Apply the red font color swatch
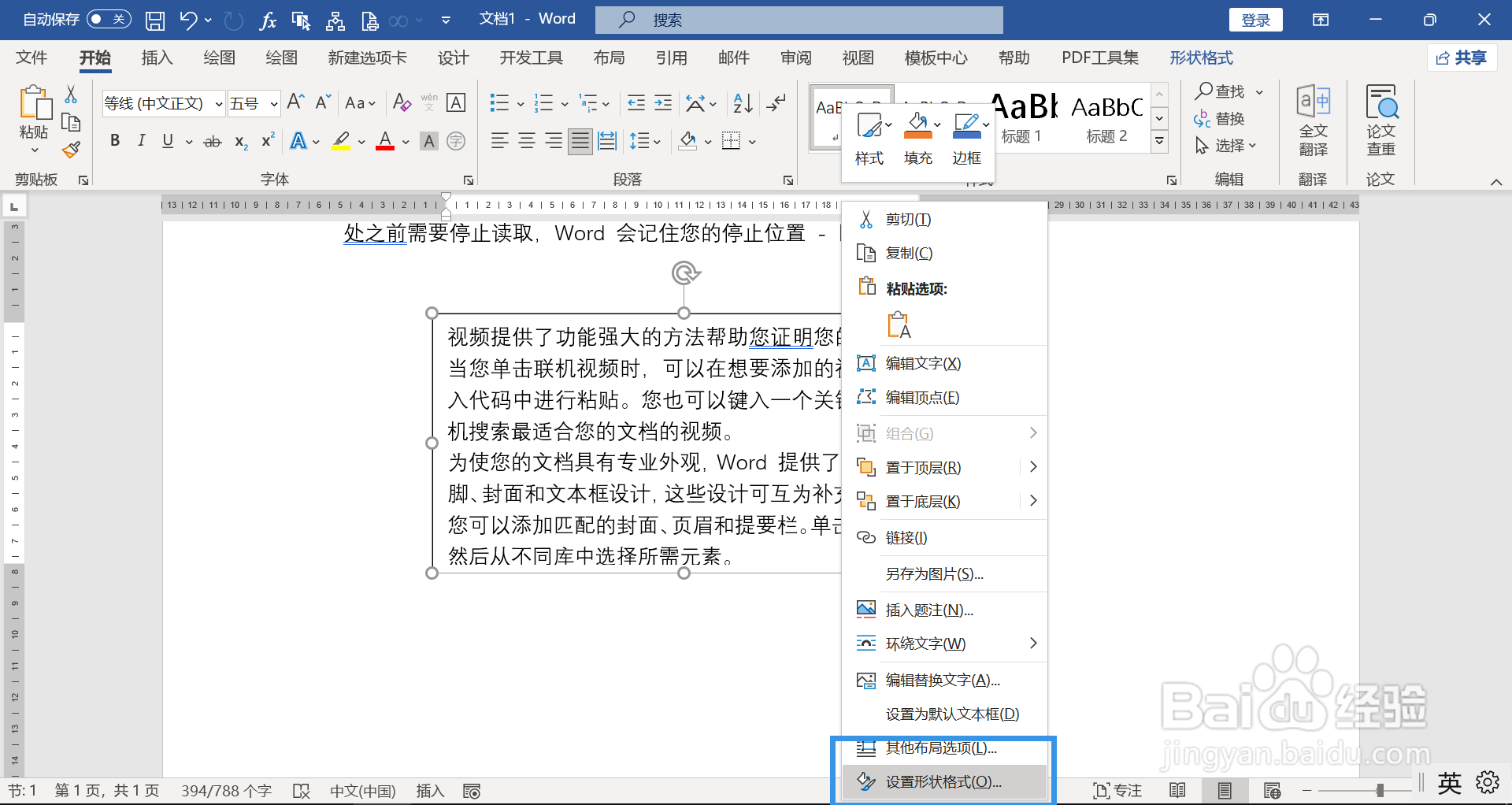Viewport: 1512px width, 805px height. pos(385,142)
